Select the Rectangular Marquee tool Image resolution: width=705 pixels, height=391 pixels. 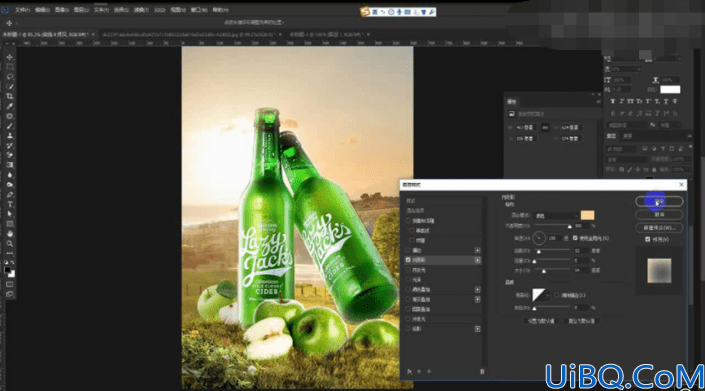(9, 67)
